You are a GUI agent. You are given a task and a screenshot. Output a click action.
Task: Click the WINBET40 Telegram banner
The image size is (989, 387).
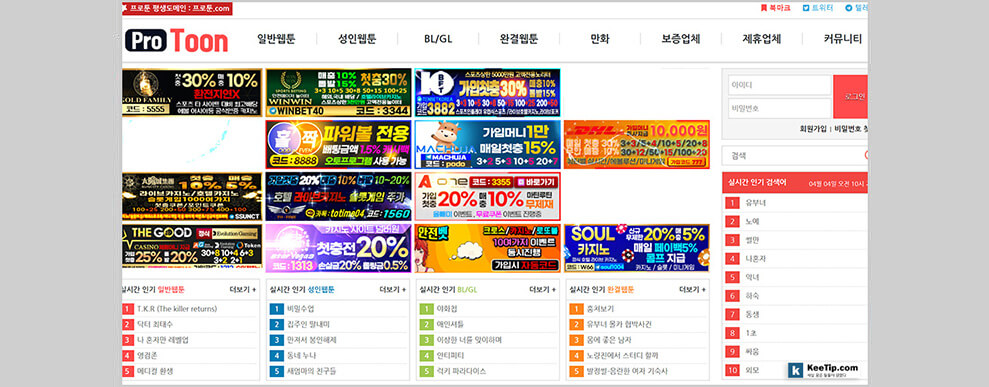(x=338, y=93)
